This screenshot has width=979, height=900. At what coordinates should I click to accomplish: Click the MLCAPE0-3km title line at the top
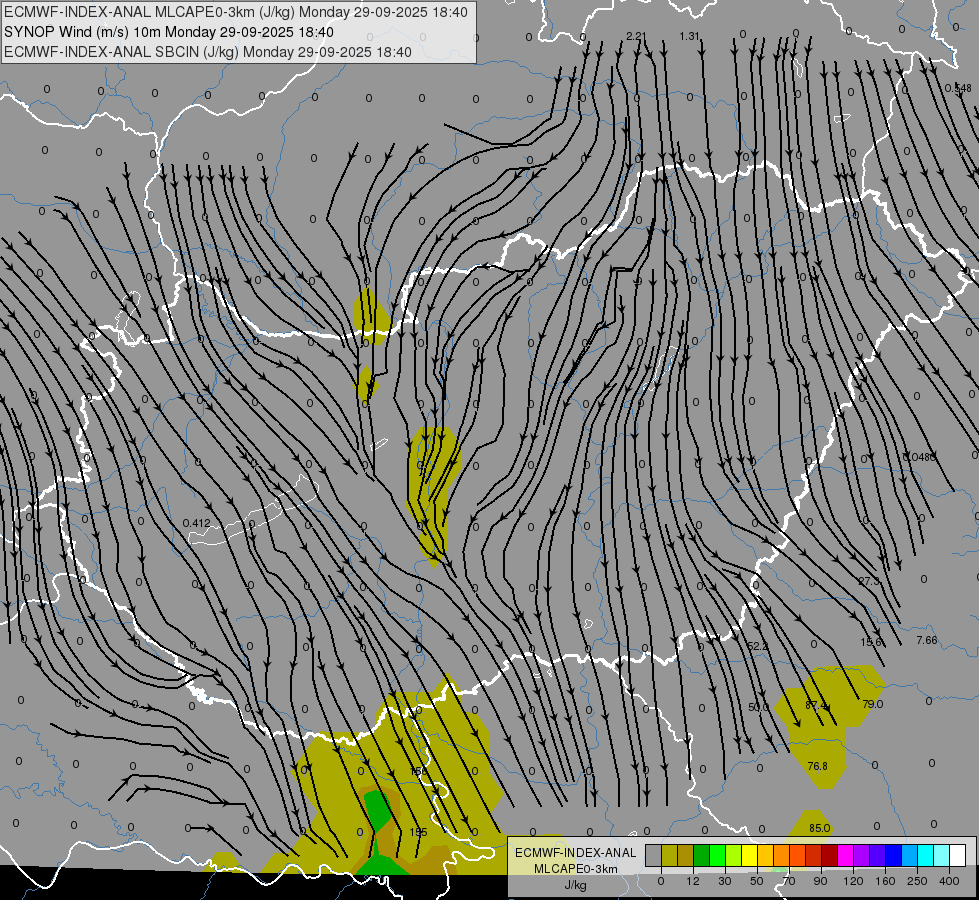pos(235,12)
